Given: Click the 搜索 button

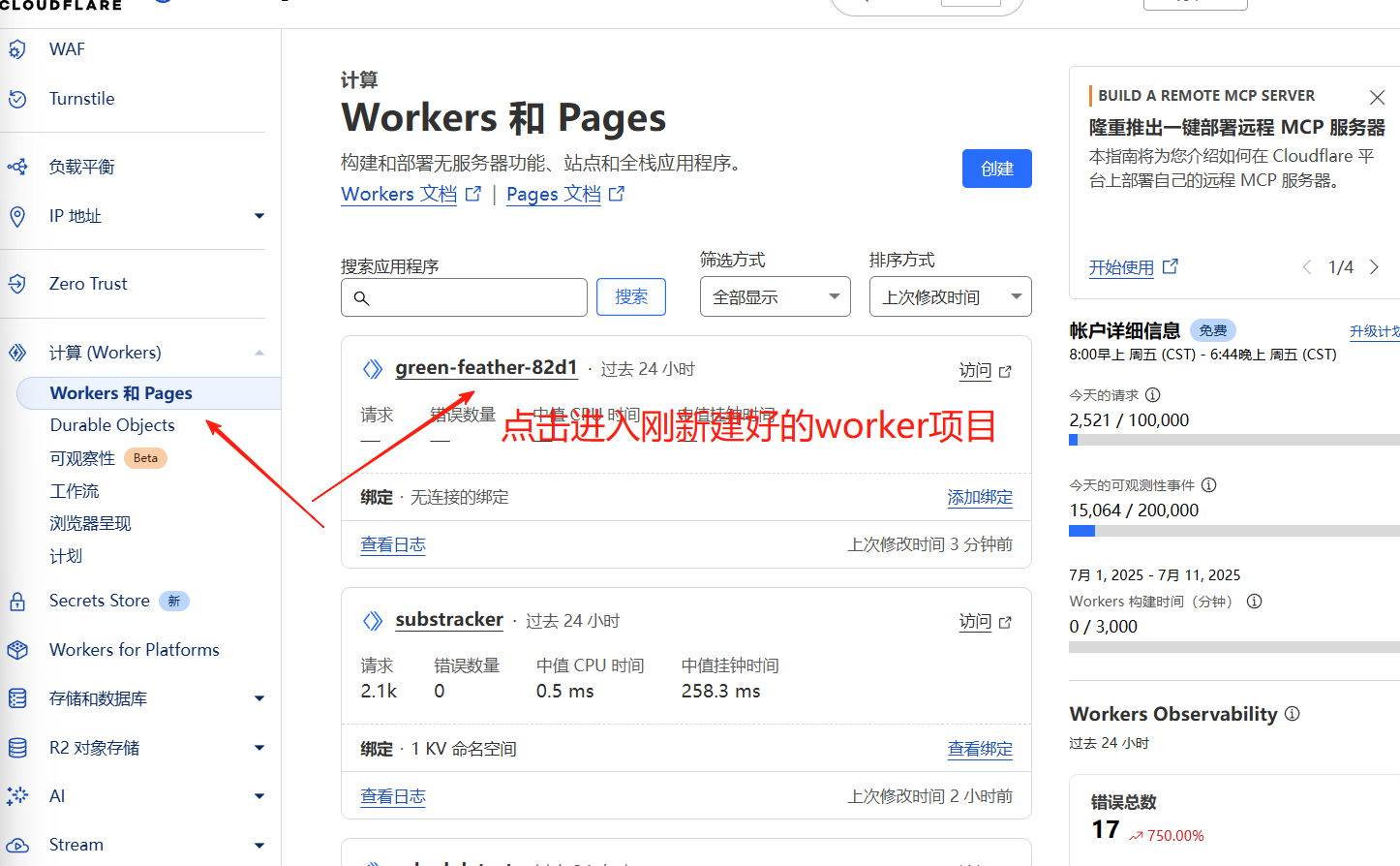Looking at the screenshot, I should pos(631,296).
